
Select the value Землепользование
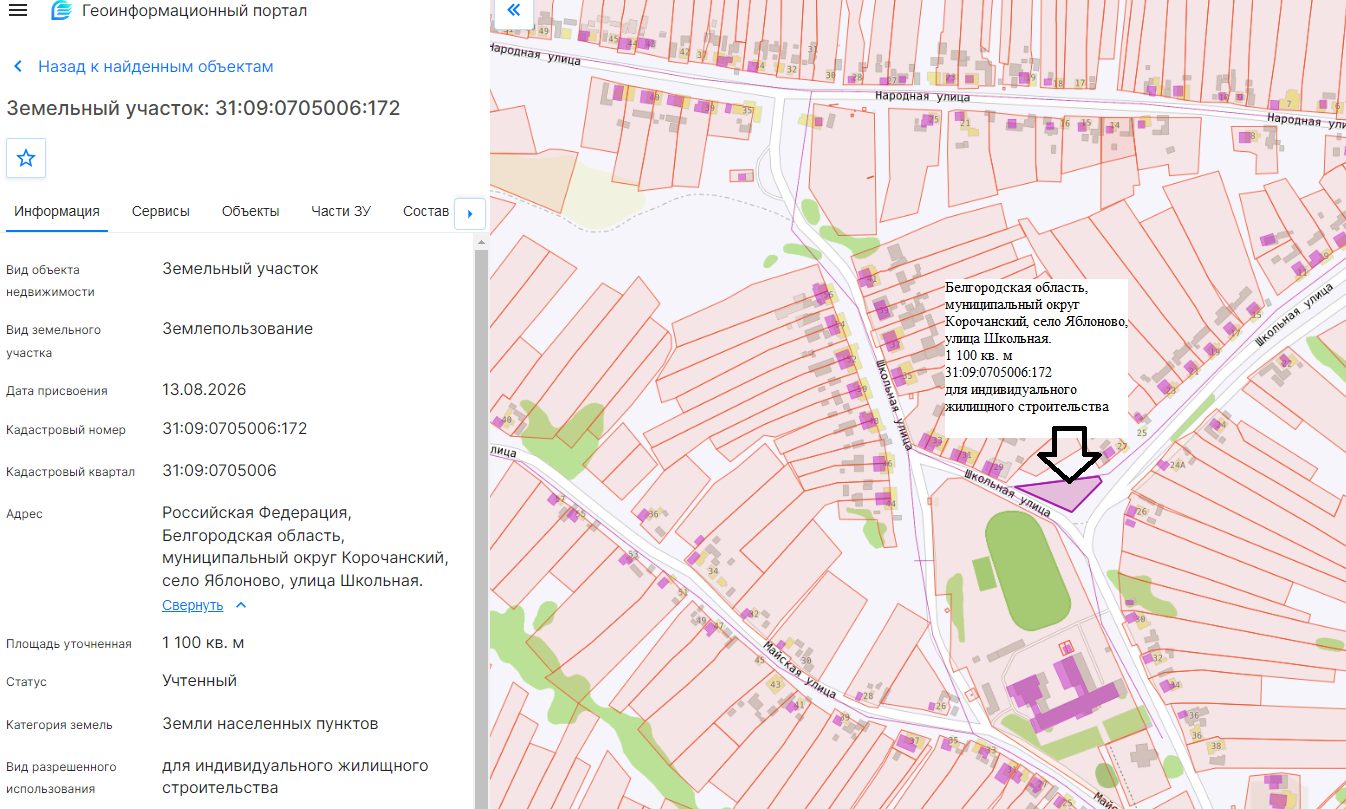tap(238, 329)
